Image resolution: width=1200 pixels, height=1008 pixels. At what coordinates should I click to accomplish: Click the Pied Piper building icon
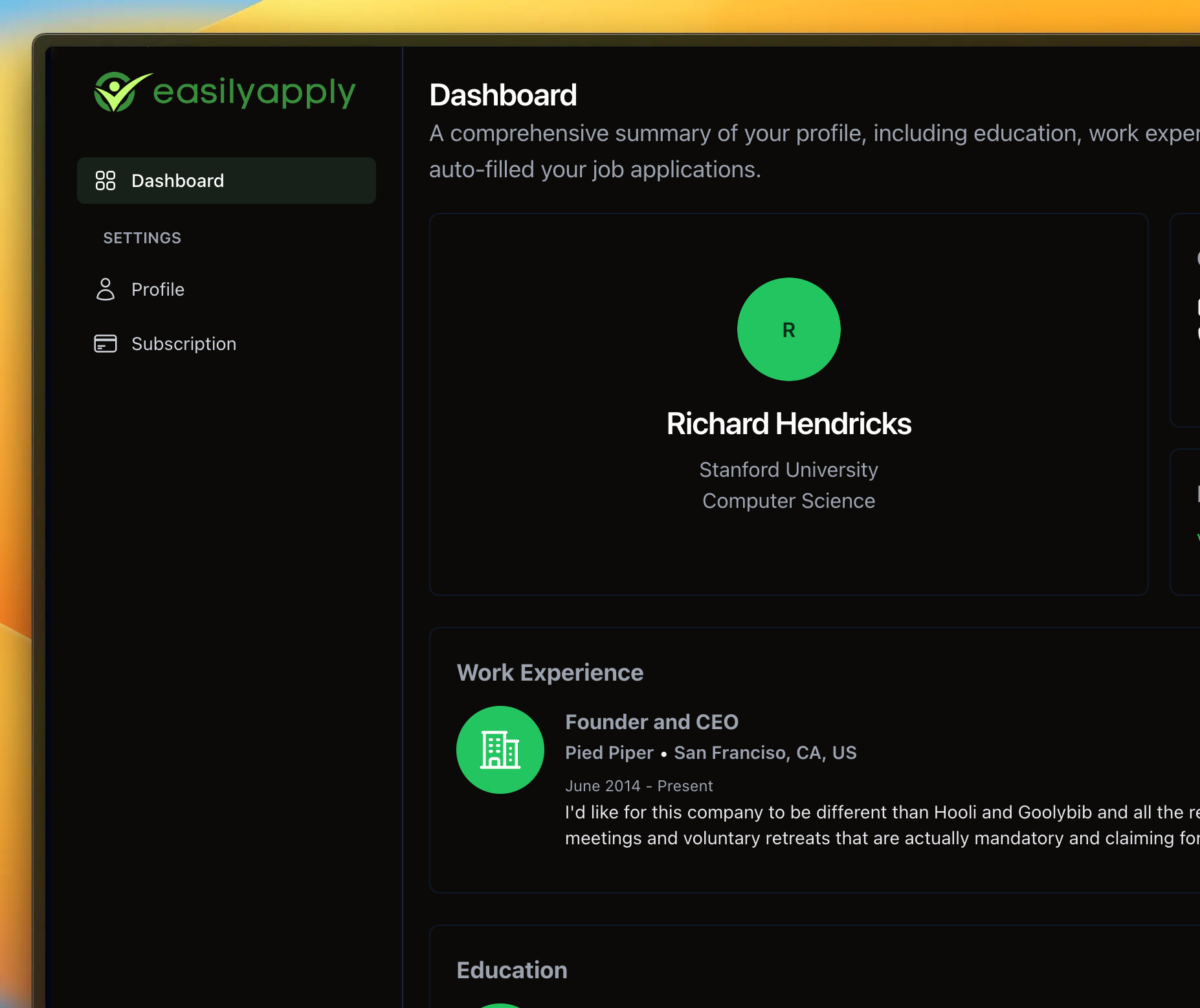click(500, 750)
